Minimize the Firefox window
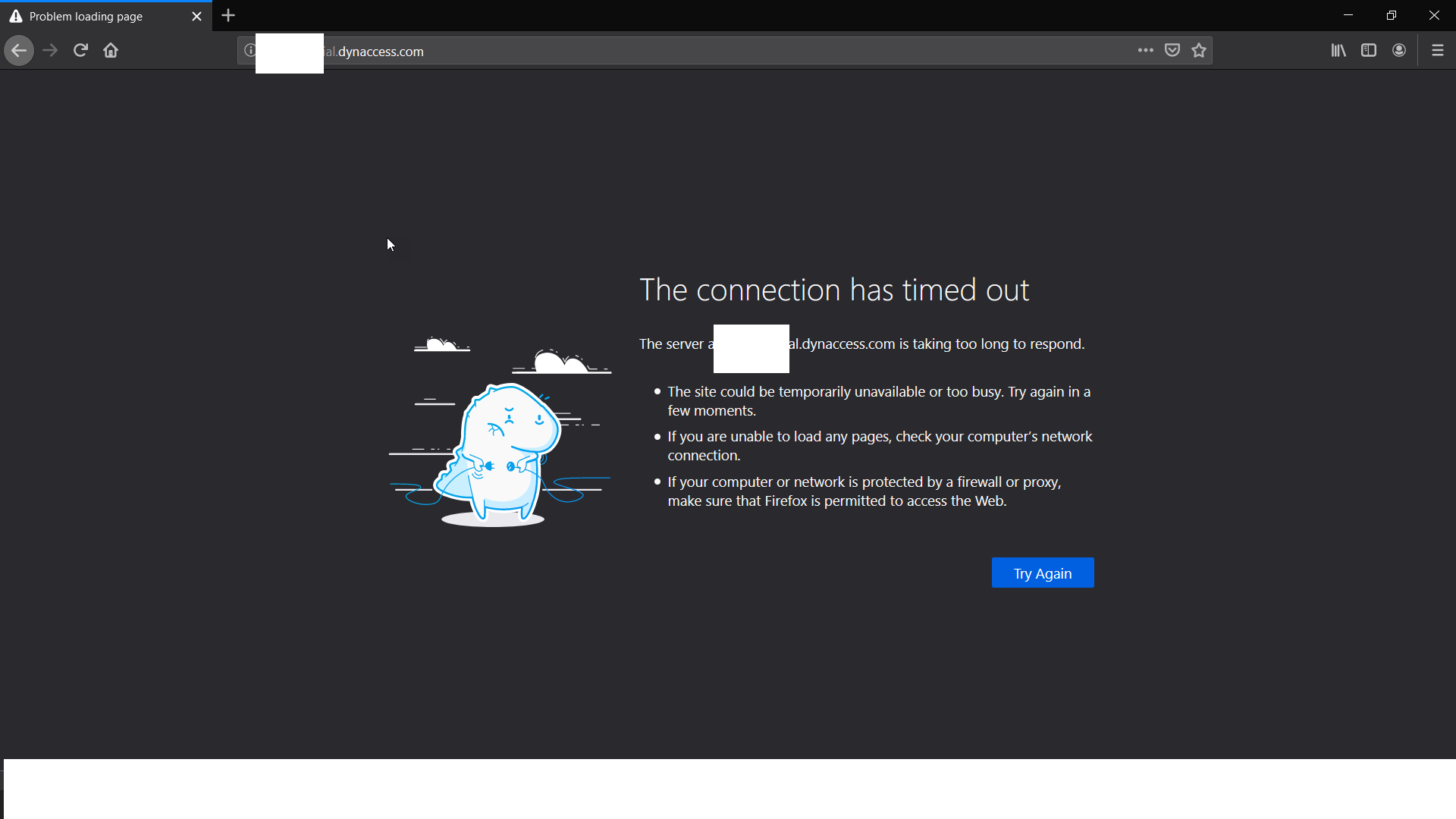 tap(1348, 15)
